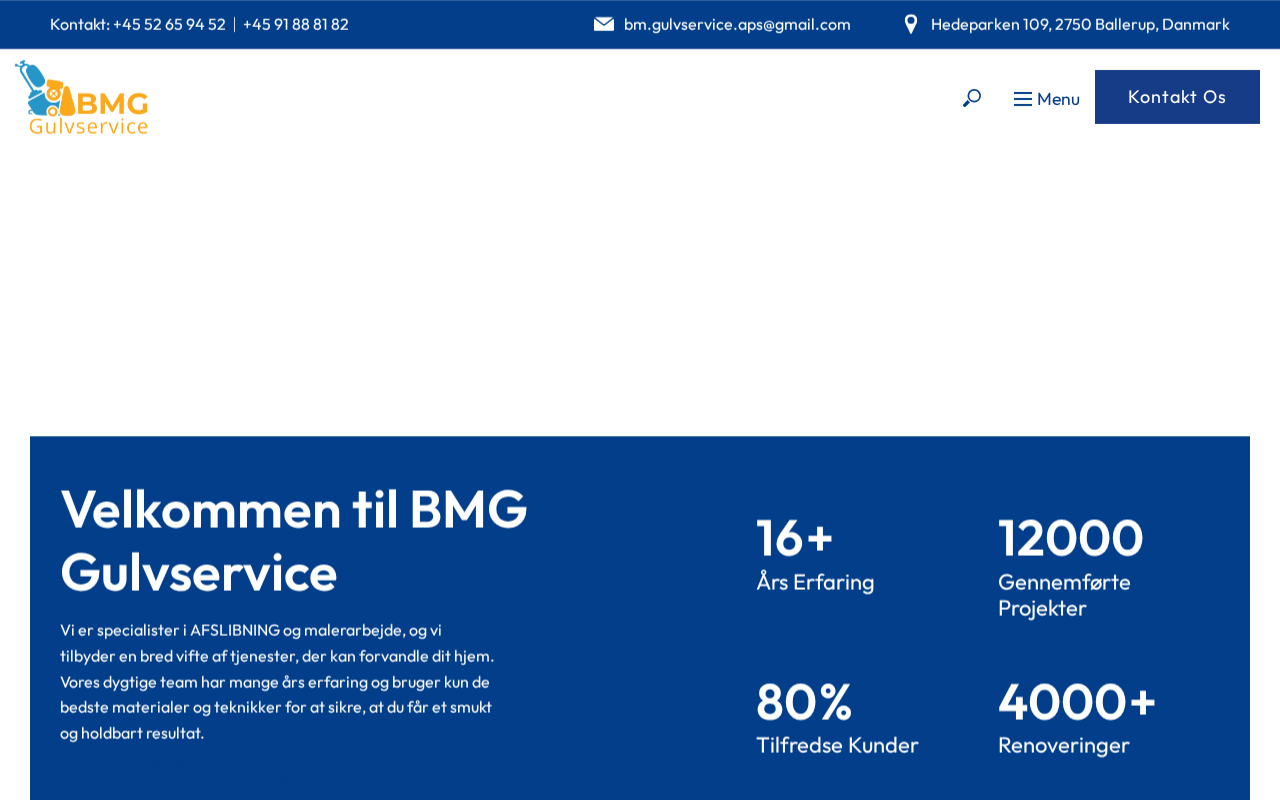Click the Tilfredse Kunder label
1280x800 pixels.
pyautogui.click(x=837, y=745)
